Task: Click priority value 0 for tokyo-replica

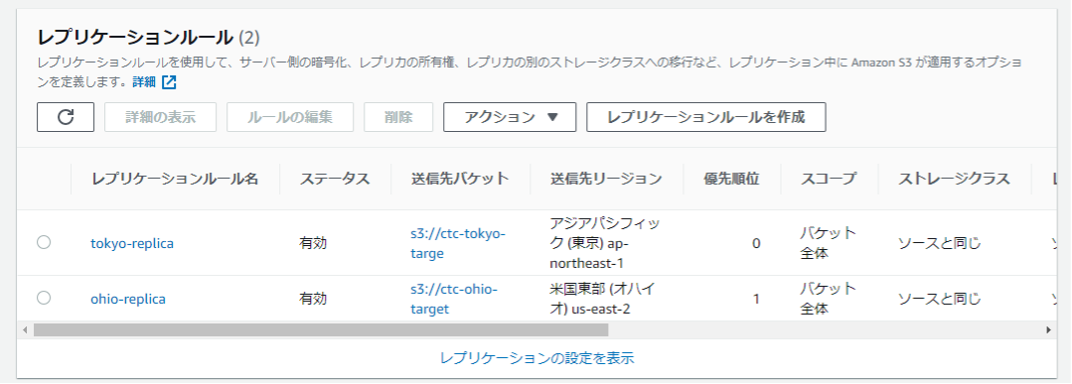Action: click(756, 243)
